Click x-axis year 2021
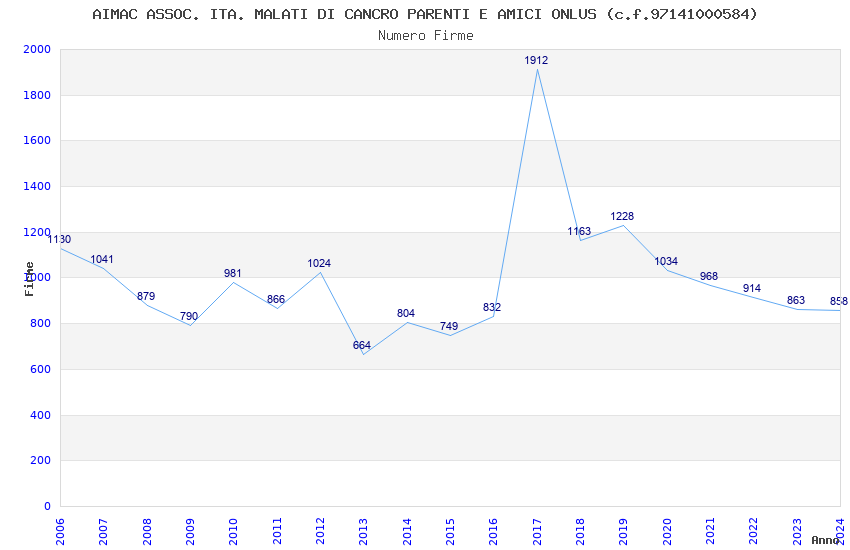Screen dimensions: 850x550 click(710, 531)
